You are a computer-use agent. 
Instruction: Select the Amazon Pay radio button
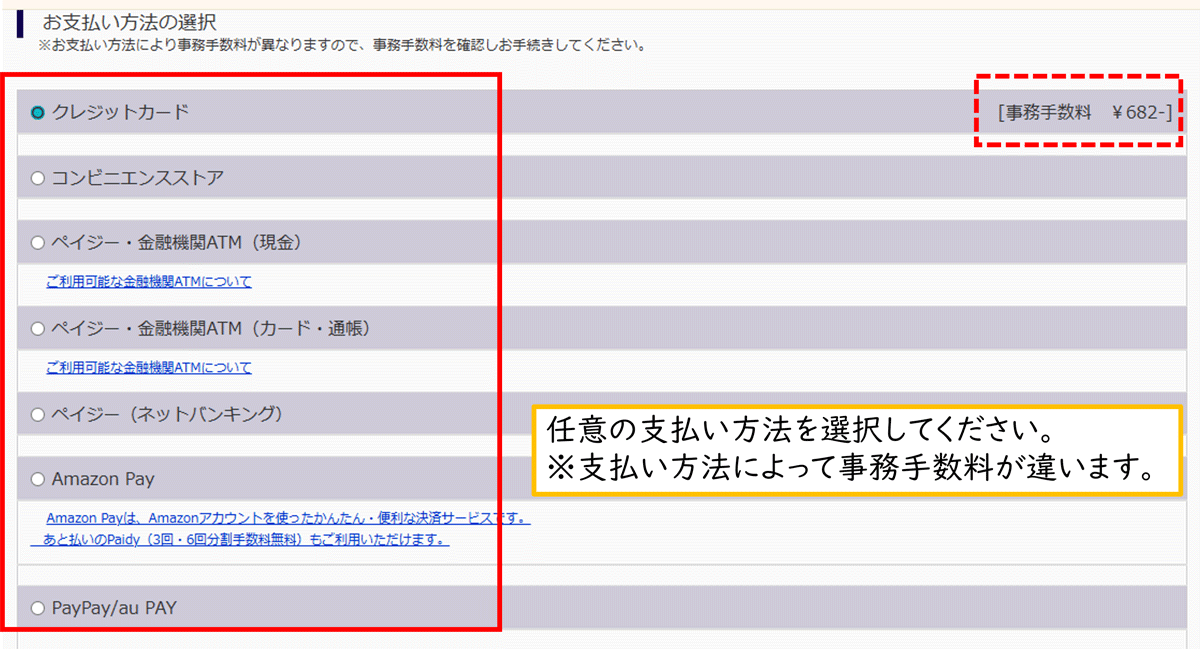(38, 479)
